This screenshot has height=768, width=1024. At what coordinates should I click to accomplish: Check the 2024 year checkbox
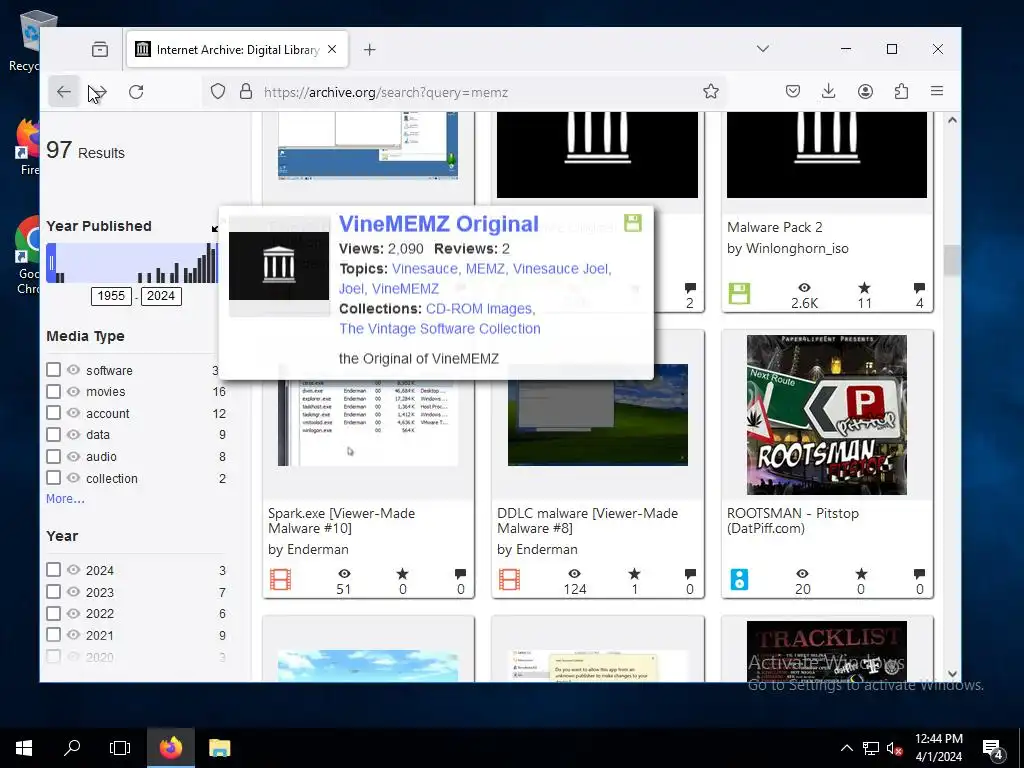point(54,569)
